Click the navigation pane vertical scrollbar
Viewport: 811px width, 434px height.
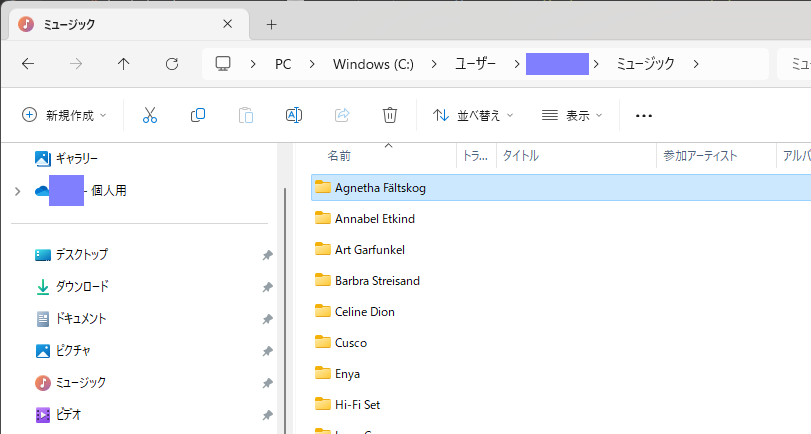pos(284,310)
